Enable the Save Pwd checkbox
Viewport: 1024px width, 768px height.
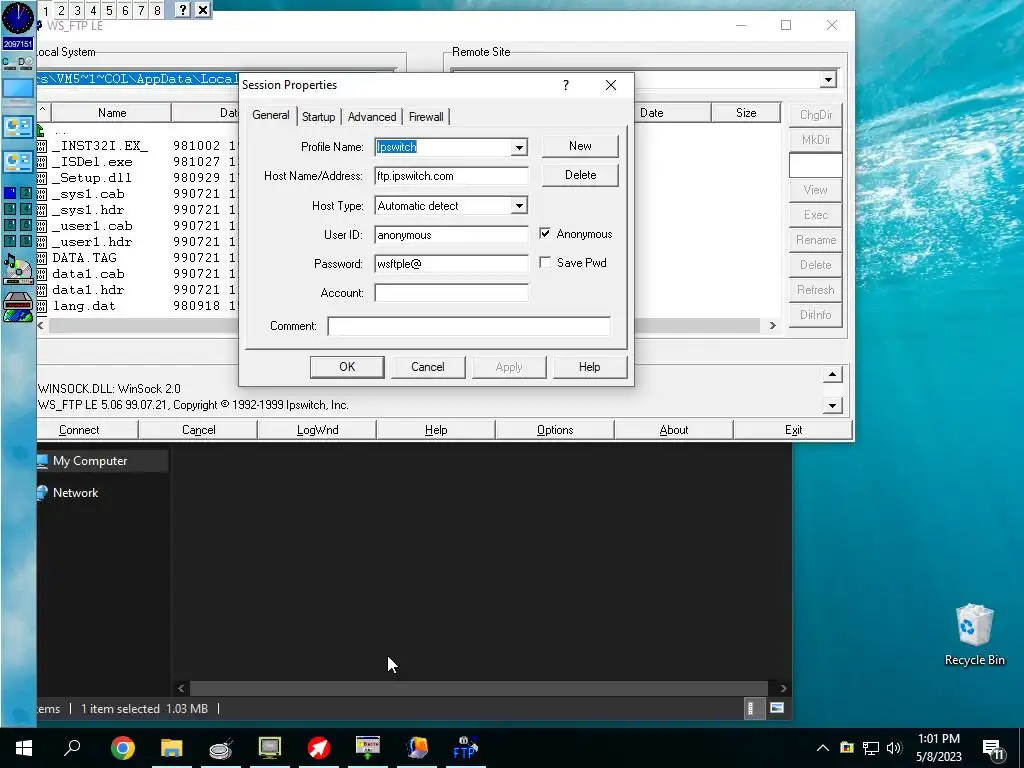click(545, 262)
